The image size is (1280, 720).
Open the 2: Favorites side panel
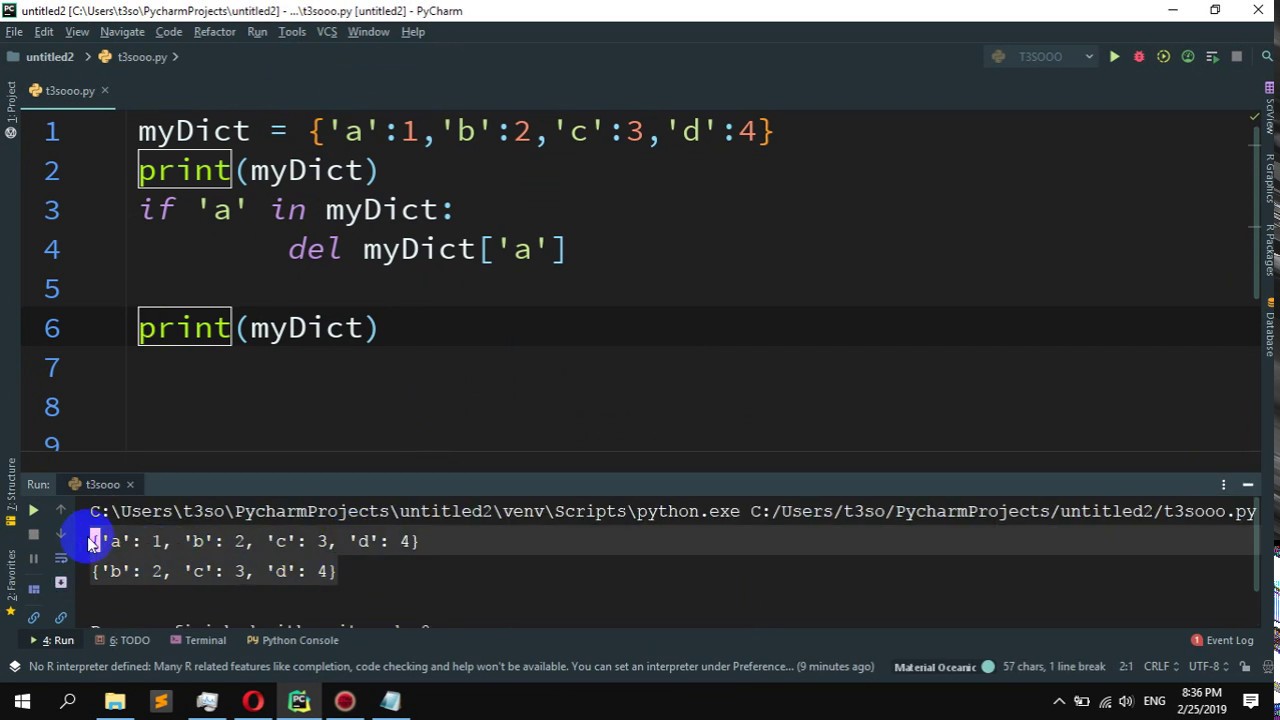click(11, 582)
